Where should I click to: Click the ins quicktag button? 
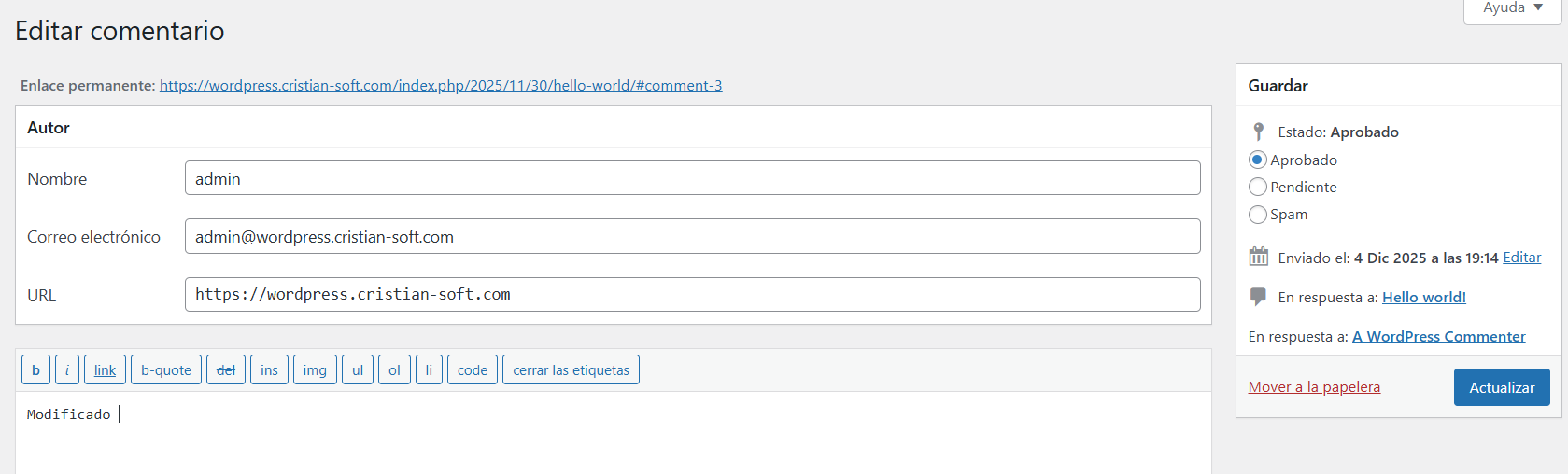[269, 370]
